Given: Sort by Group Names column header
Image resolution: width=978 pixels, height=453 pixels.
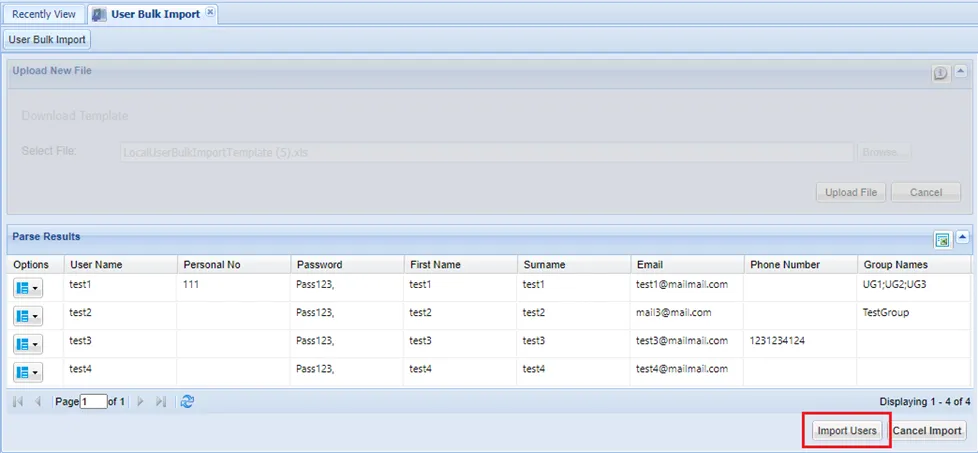Looking at the screenshot, I should [x=914, y=265].
